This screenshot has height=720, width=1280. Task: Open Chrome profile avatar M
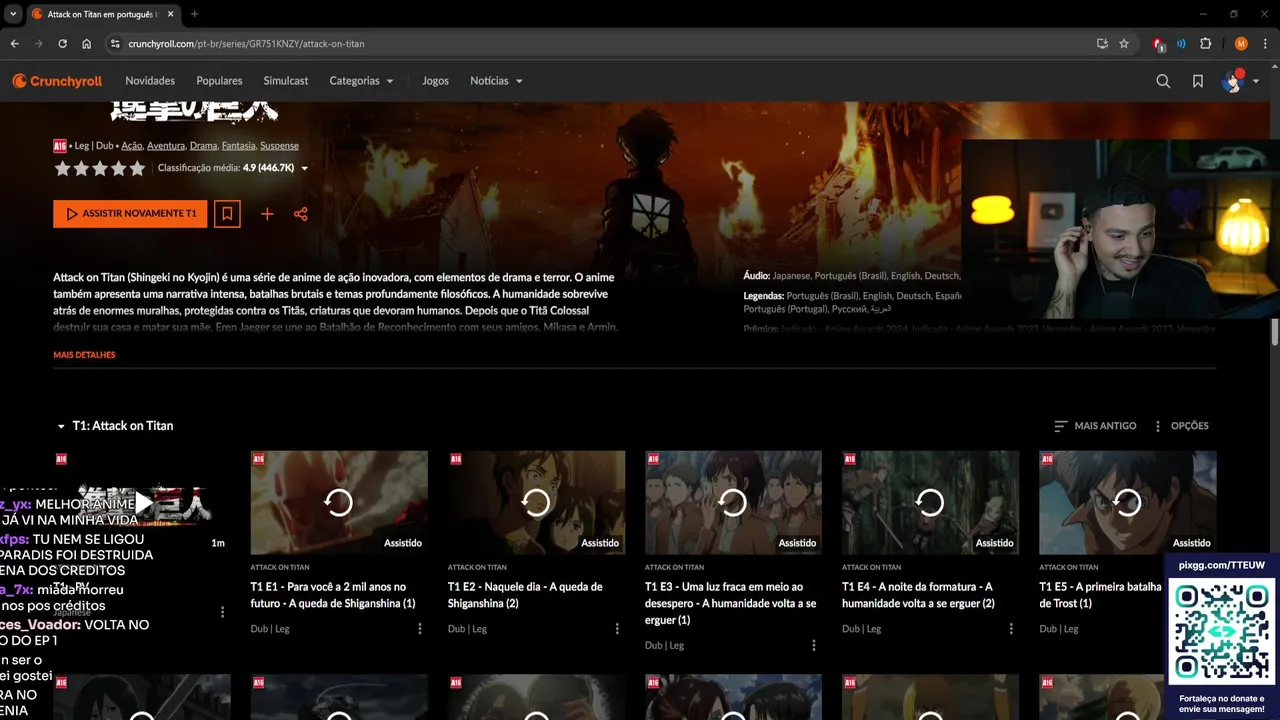1241,44
